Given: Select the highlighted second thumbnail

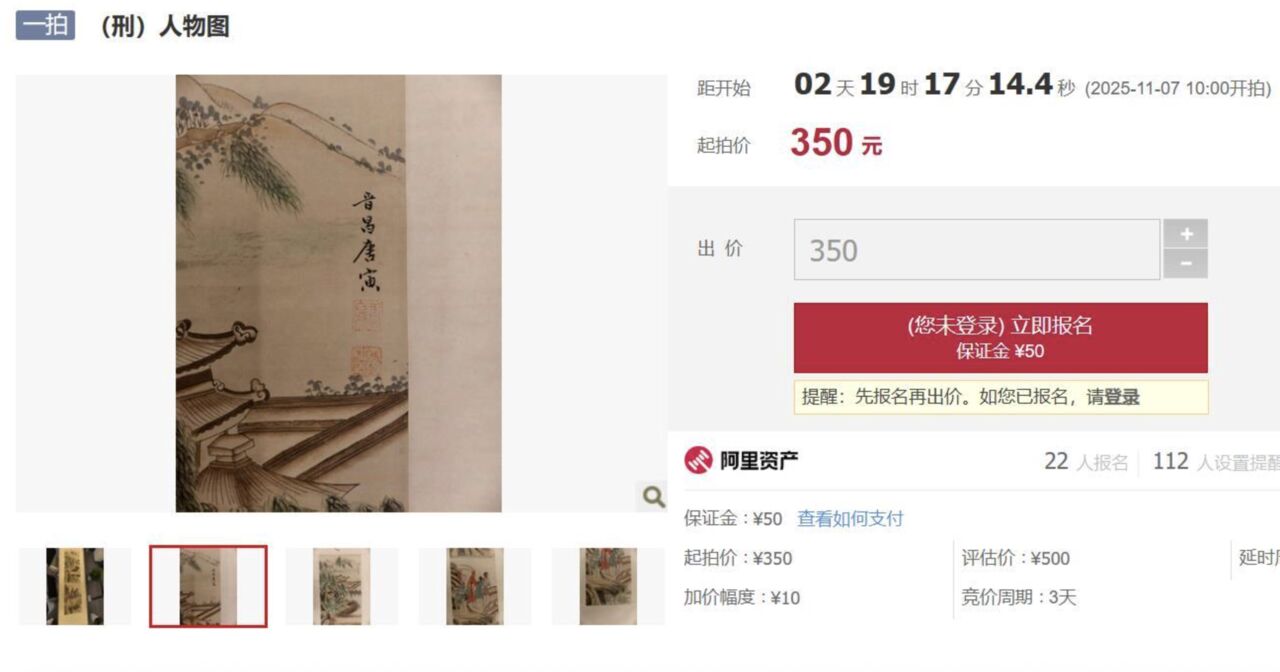Looking at the screenshot, I should point(208,586).
